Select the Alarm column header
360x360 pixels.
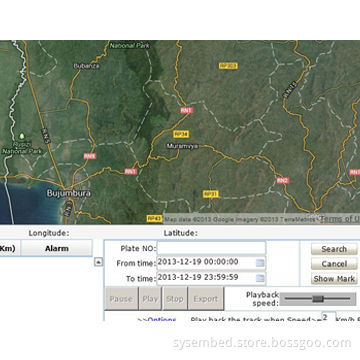point(57,248)
